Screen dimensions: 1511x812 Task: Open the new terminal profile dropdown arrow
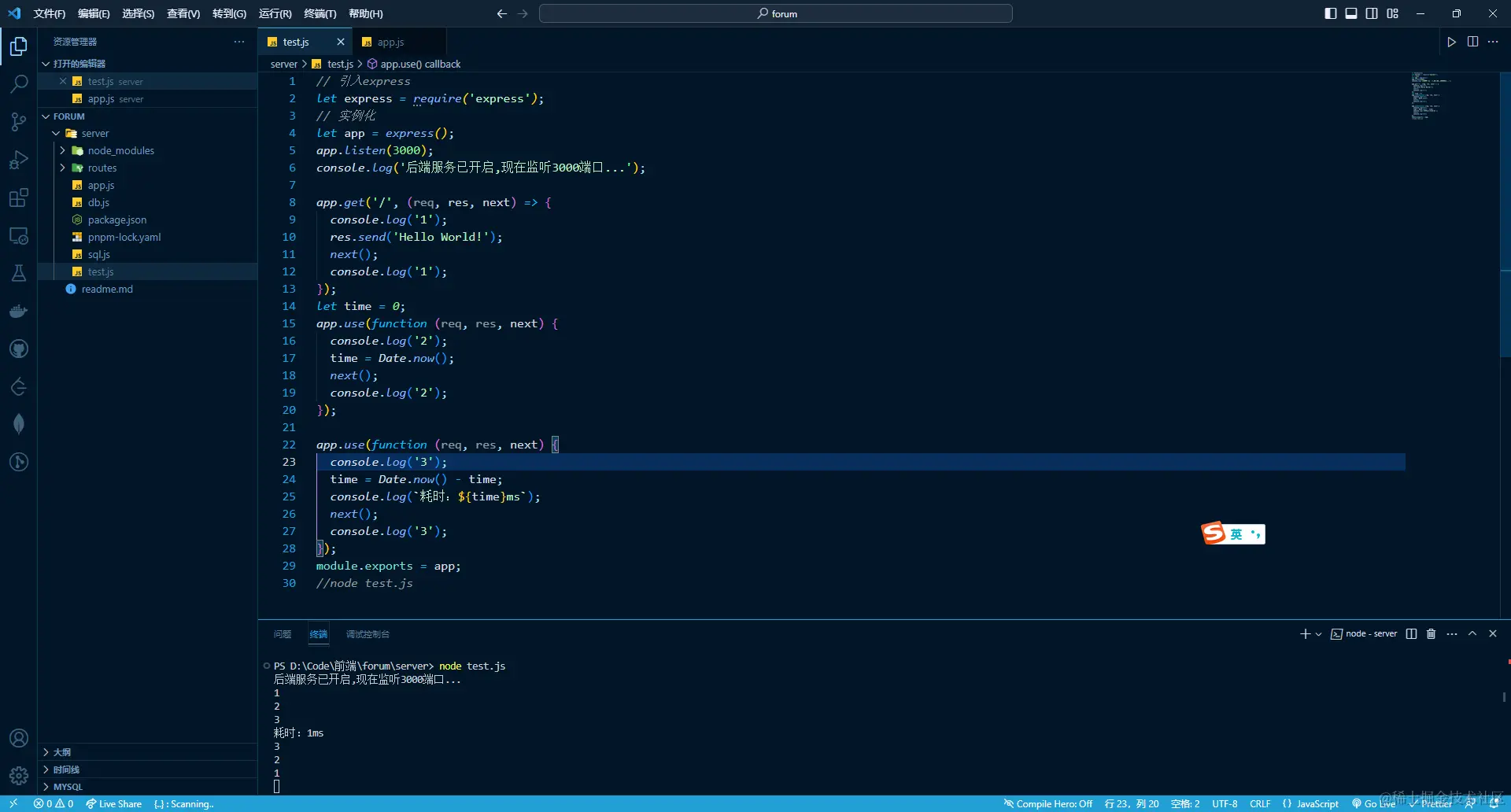pyautogui.click(x=1318, y=634)
